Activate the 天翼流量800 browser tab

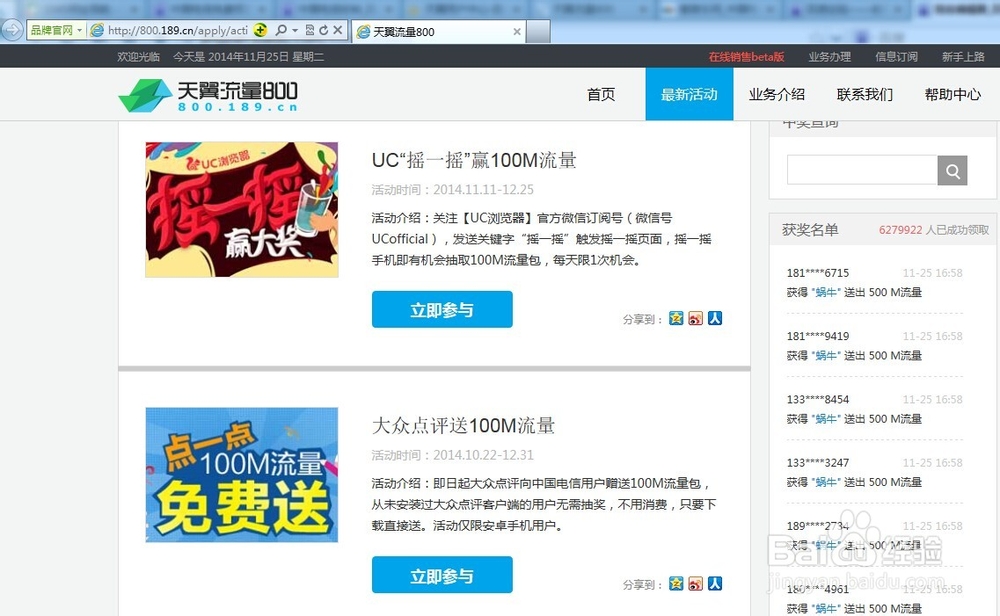(420, 31)
